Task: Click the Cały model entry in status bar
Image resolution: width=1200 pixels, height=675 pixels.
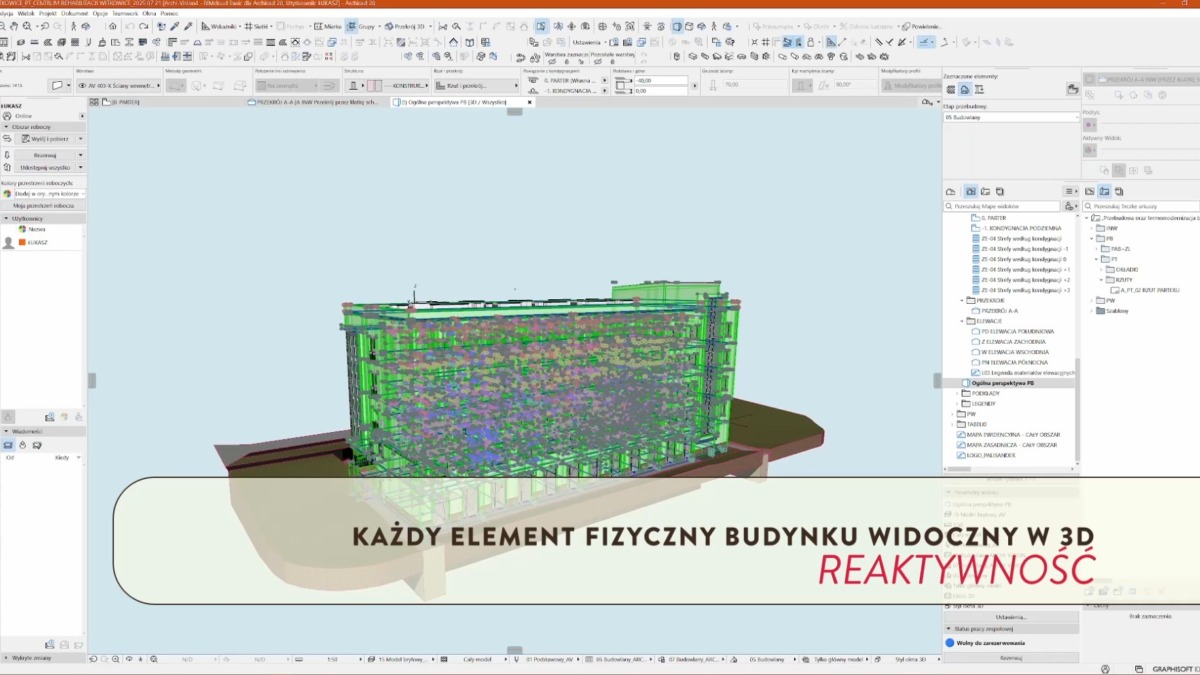Action: click(x=477, y=660)
